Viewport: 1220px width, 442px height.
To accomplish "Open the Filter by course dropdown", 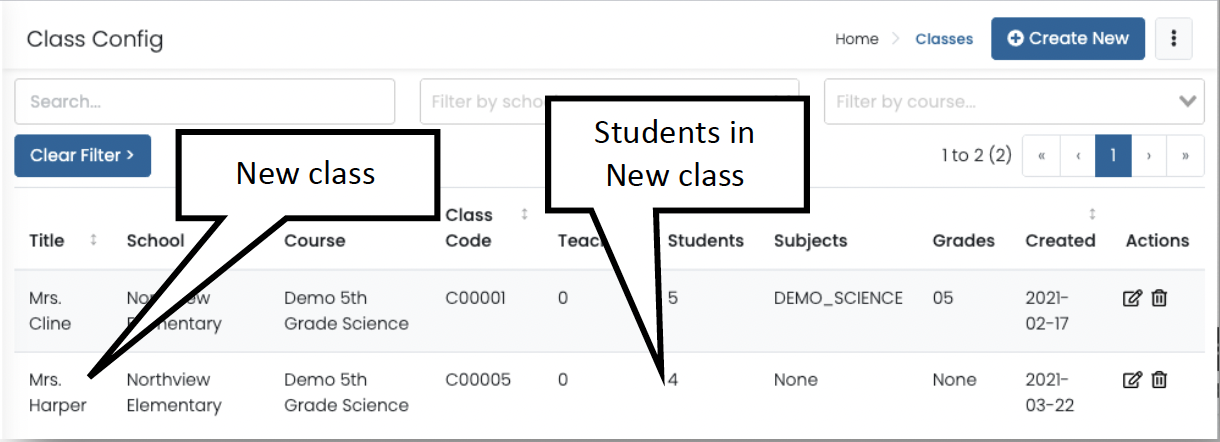I will 1014,101.
